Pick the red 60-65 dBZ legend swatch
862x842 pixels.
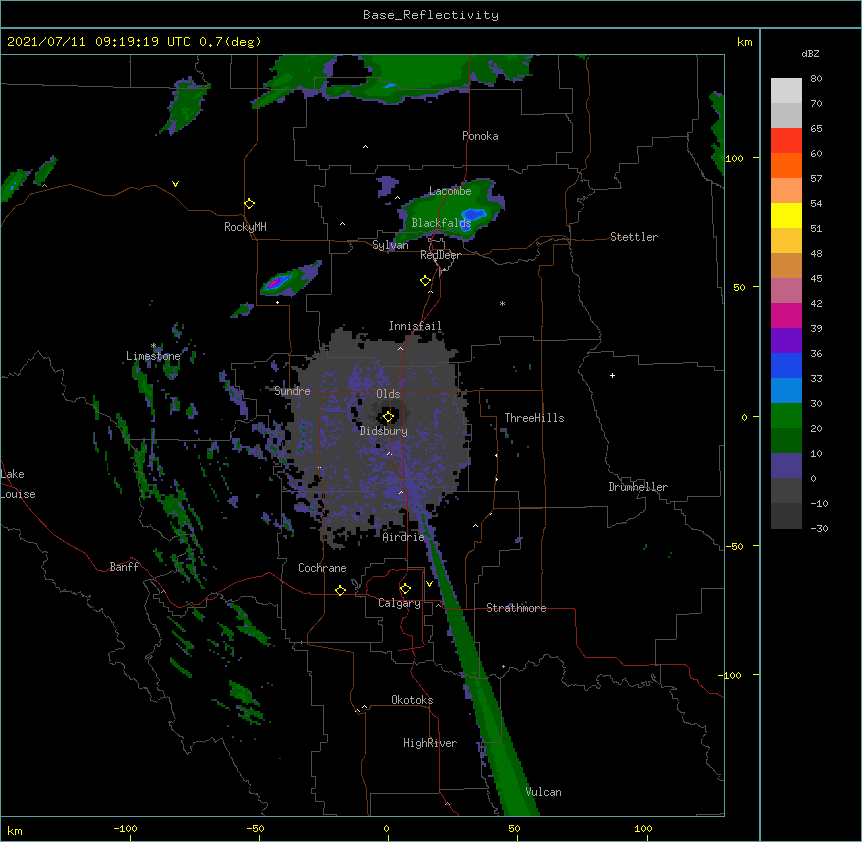point(786,140)
